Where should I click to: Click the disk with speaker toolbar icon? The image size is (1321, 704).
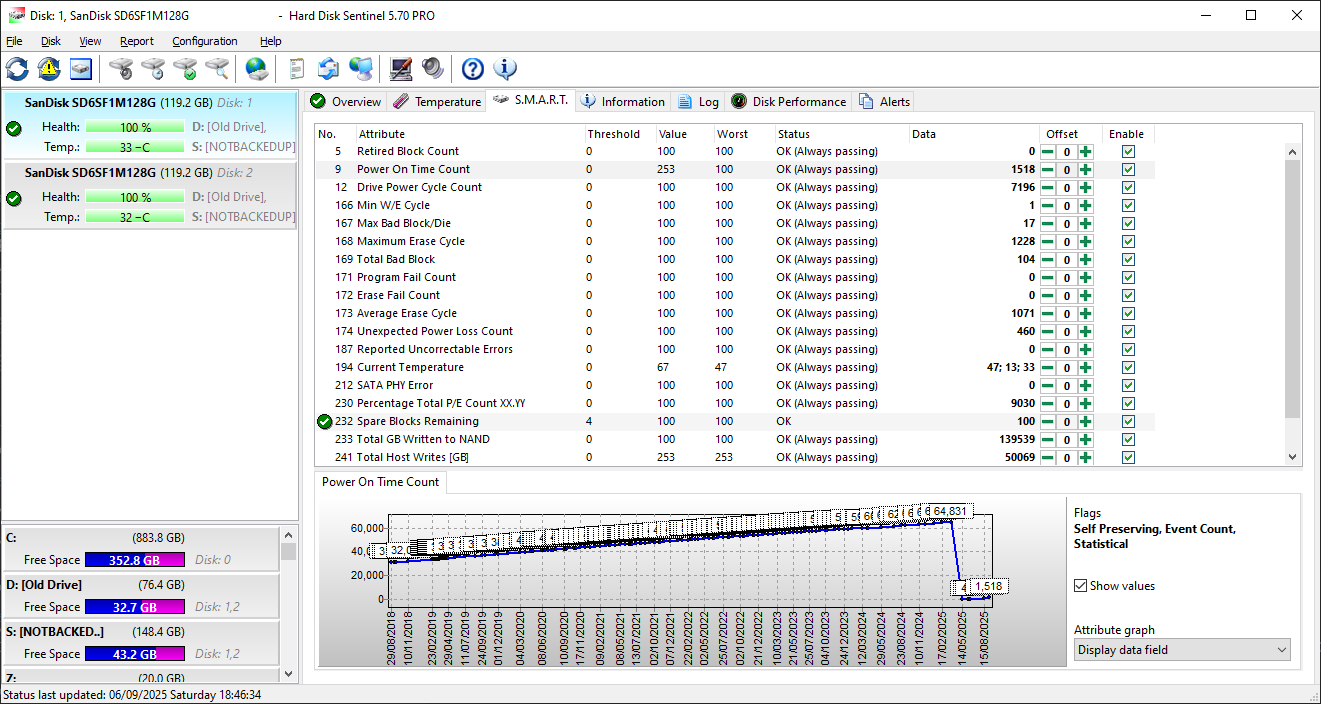point(121,69)
